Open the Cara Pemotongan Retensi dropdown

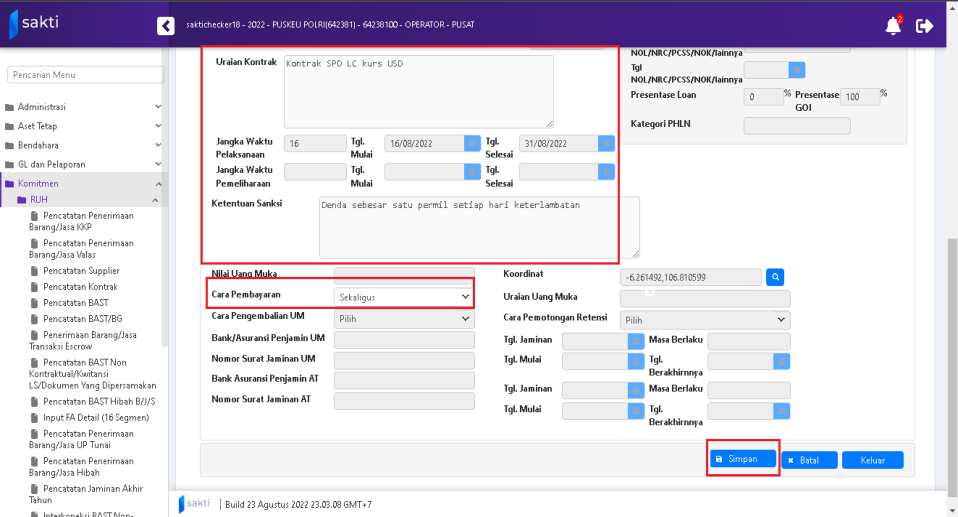(705, 320)
